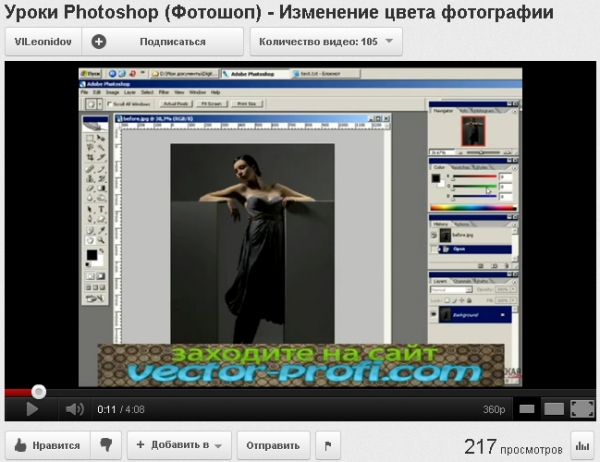Open layer blend mode Normal dropdown
This screenshot has height=462, width=600.
point(452,290)
